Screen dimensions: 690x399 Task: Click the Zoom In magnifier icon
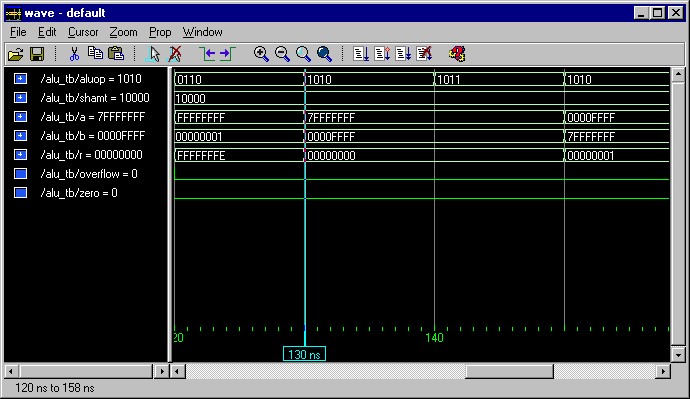(261, 54)
